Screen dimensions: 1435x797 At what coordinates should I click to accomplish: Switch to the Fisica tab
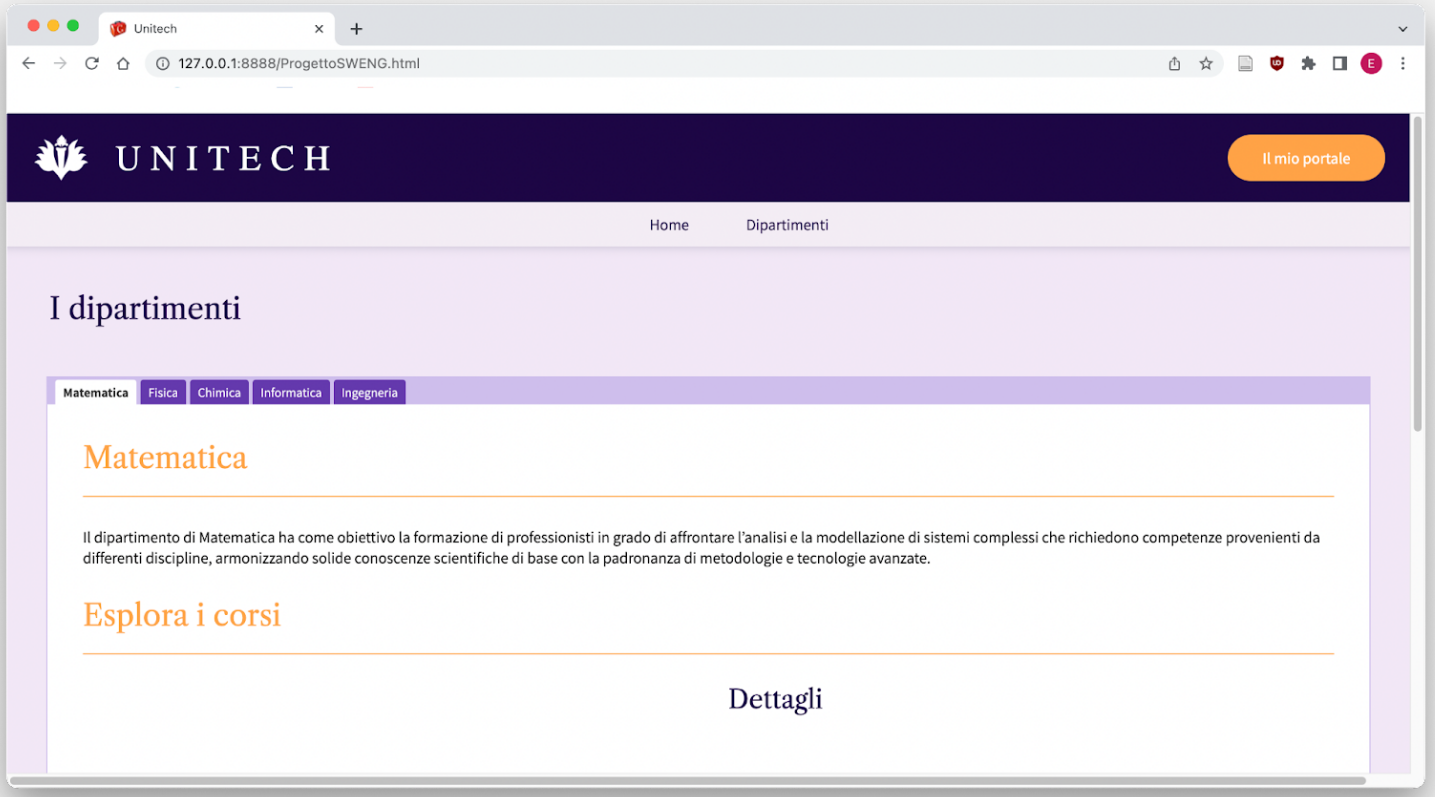tap(163, 392)
